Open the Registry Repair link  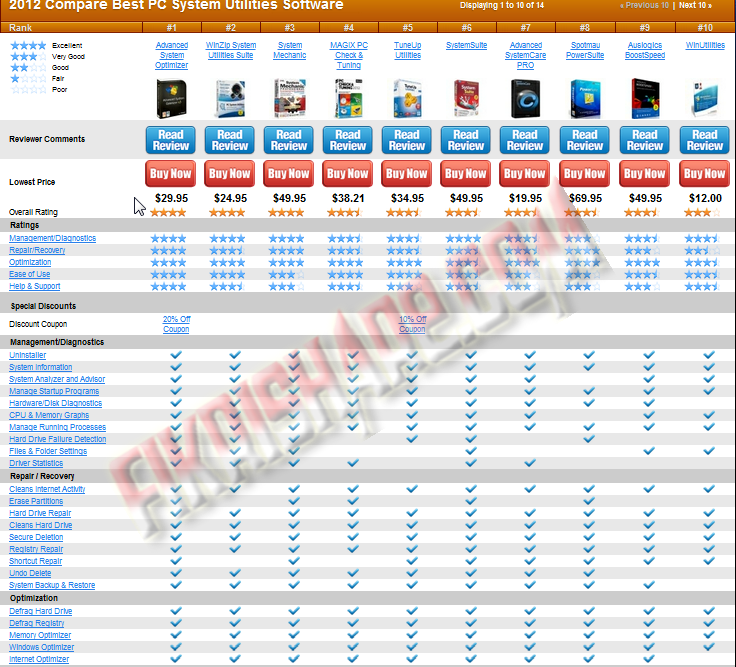(x=36, y=549)
